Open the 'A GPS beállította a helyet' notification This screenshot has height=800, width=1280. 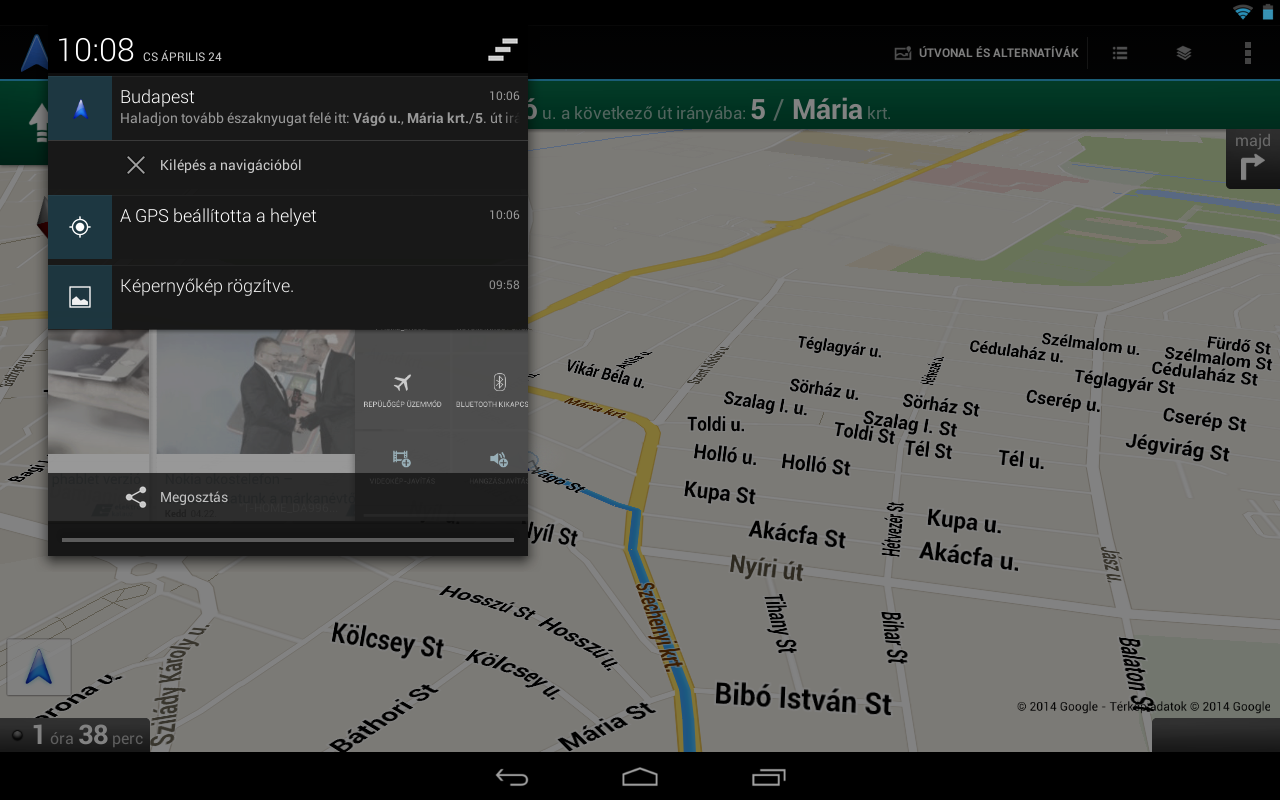coord(288,226)
